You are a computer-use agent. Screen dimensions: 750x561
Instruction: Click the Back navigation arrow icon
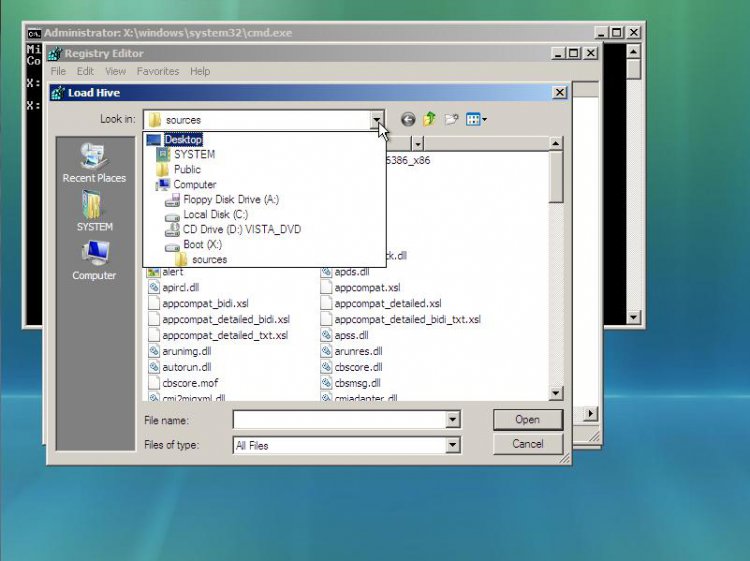[x=408, y=120]
